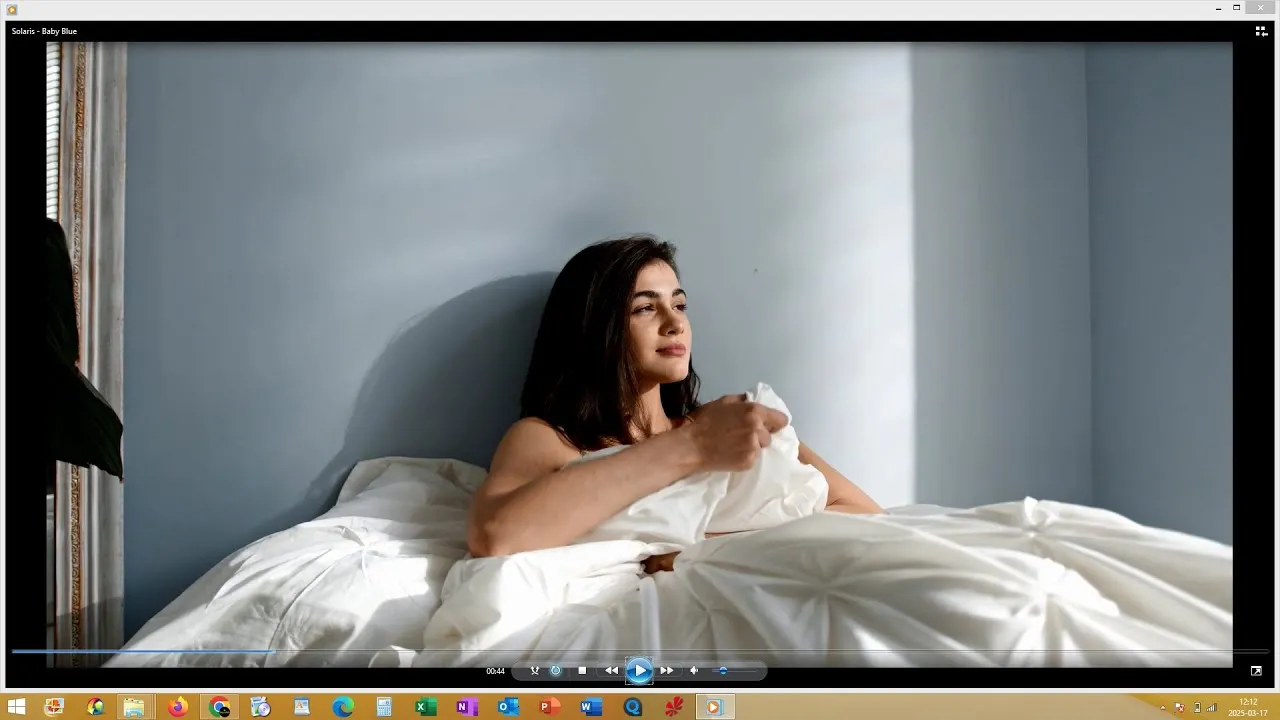The height and width of the screenshot is (720, 1280).
Task: Open Google Chrome from the taskbar
Action: tap(219, 707)
